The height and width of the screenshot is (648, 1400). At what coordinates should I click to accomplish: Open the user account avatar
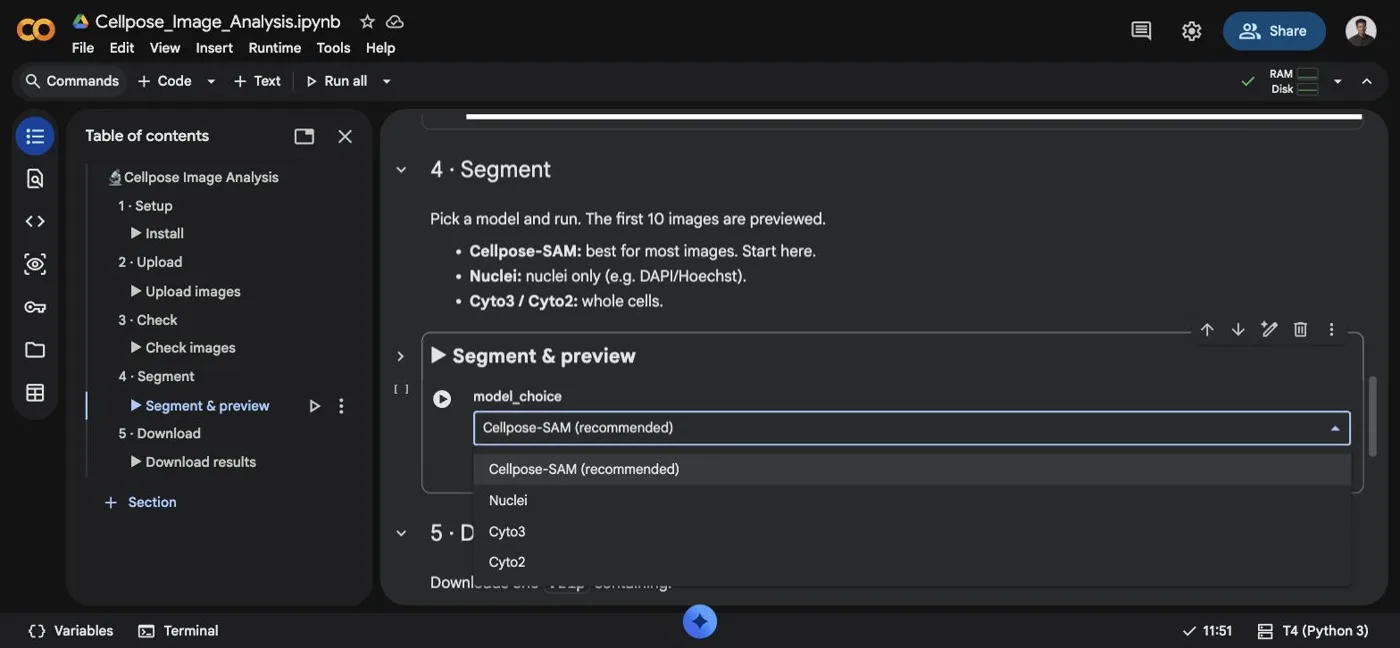(1361, 31)
